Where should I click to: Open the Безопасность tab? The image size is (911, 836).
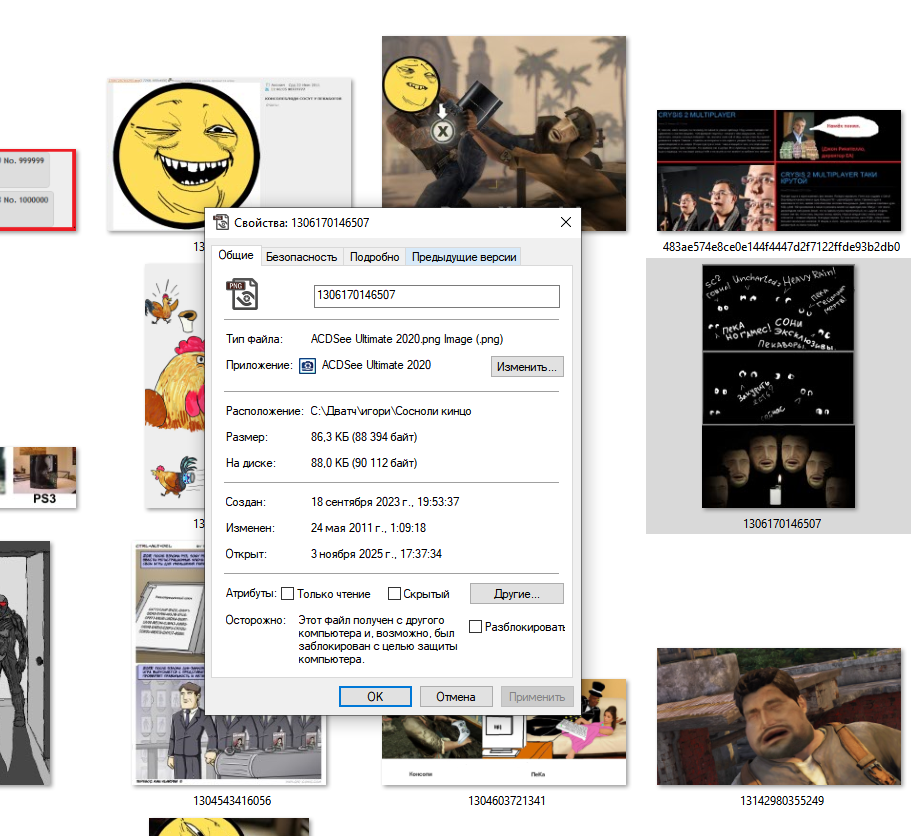301,257
